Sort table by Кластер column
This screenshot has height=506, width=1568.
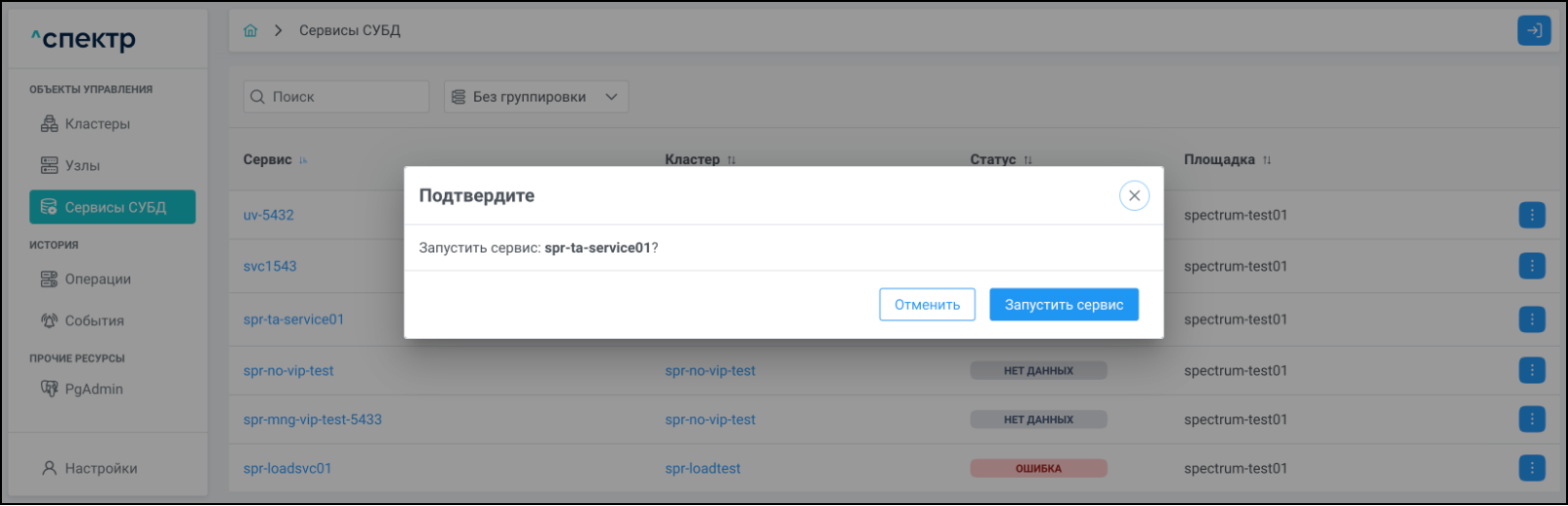pos(732,160)
